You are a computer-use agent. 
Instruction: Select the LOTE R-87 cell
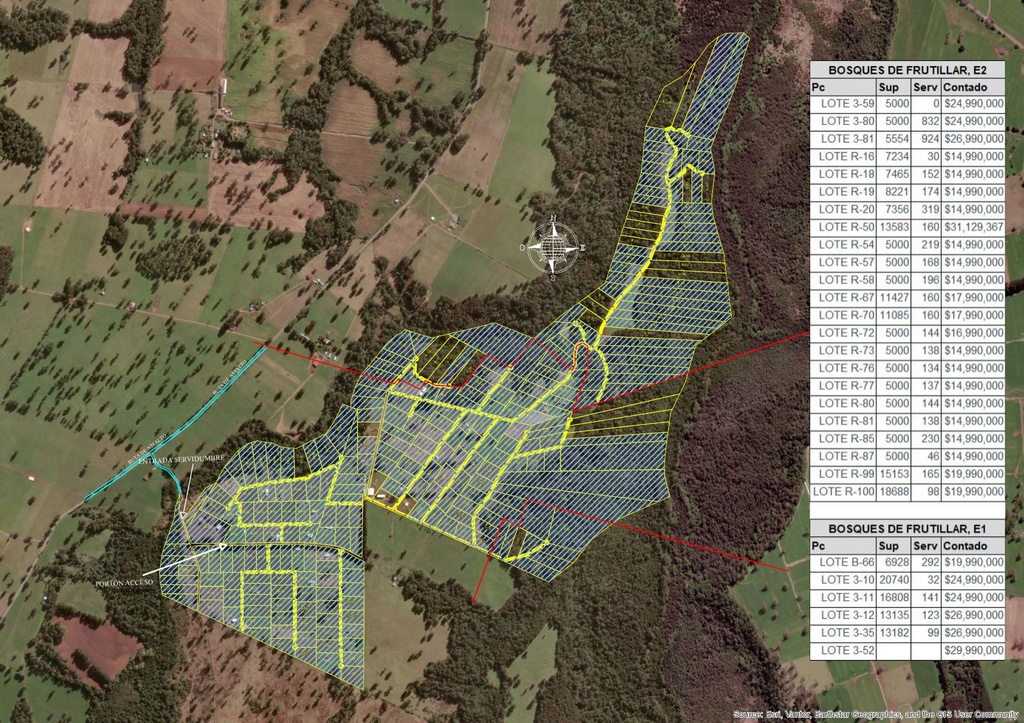[x=843, y=457]
